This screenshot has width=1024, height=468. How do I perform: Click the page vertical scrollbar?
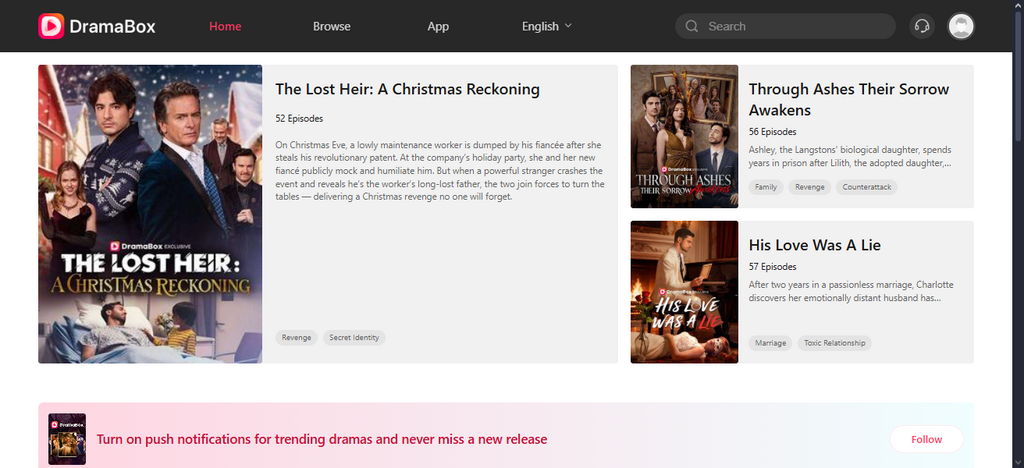coord(1019,234)
